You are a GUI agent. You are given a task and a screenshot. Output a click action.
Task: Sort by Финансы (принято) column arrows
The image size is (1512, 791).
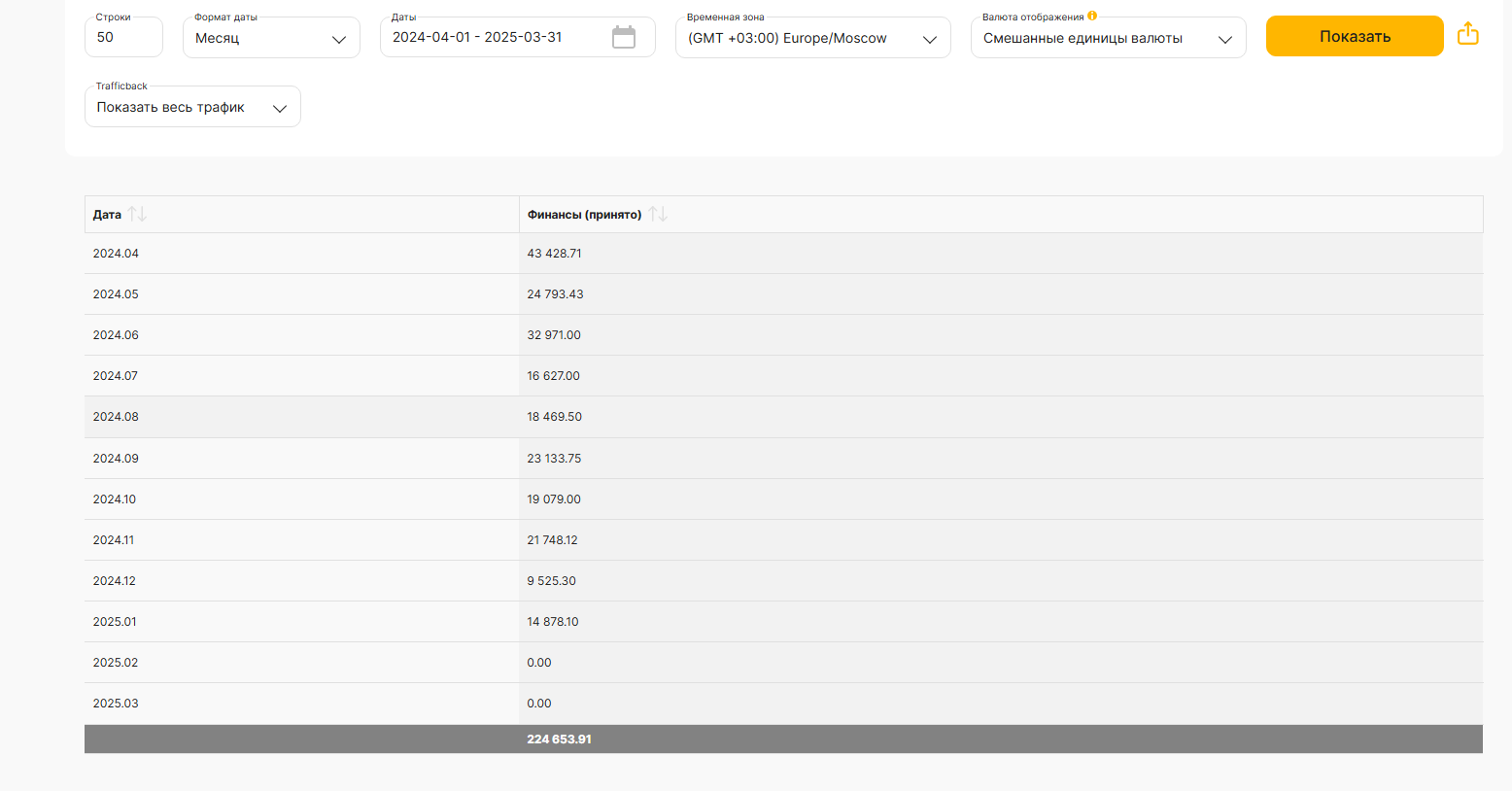pyautogui.click(x=658, y=214)
